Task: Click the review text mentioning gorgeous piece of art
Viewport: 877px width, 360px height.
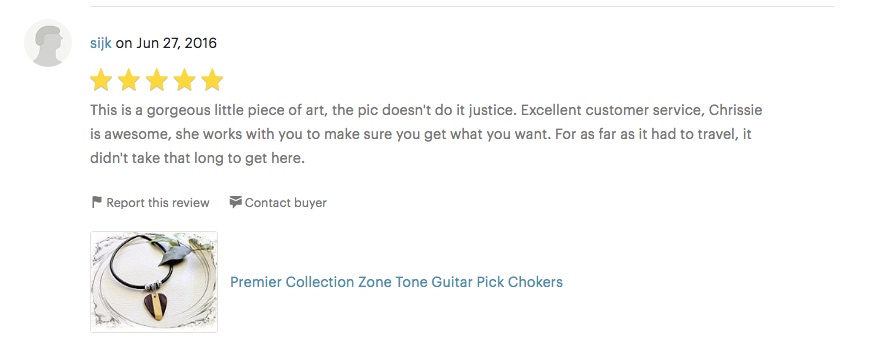Action: pos(426,110)
